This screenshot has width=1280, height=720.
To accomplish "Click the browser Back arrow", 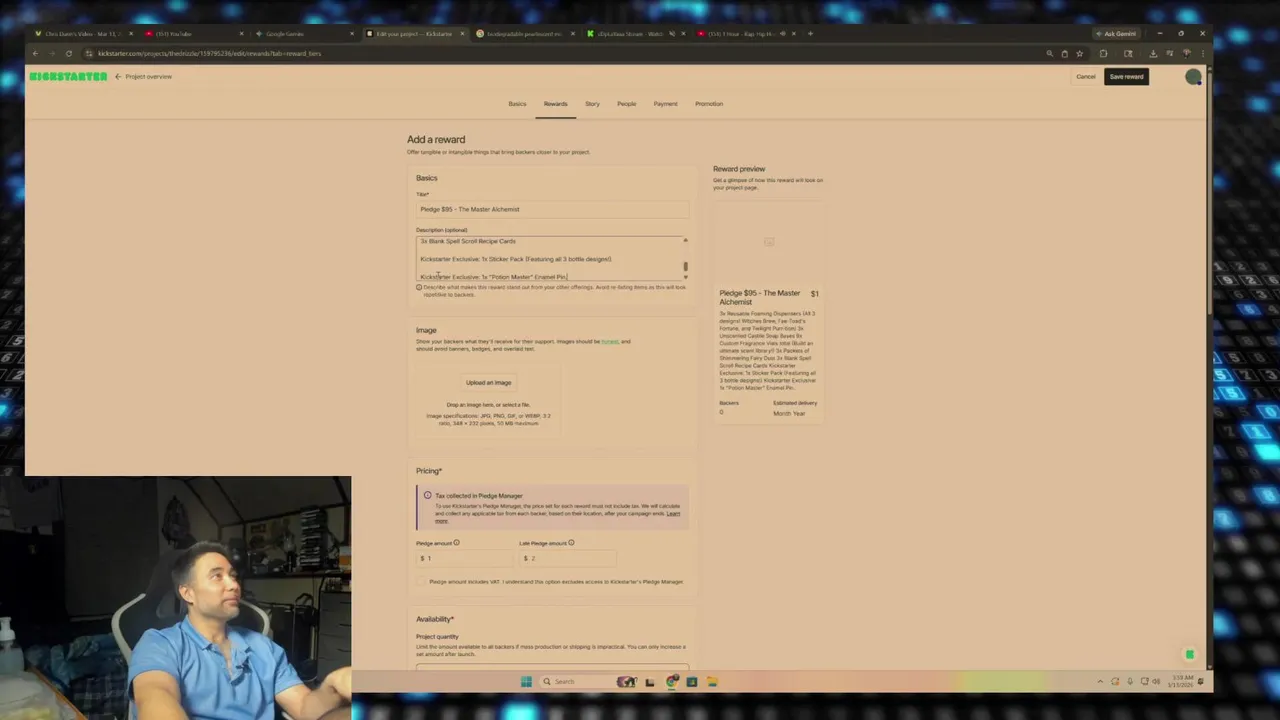I will 35,53.
